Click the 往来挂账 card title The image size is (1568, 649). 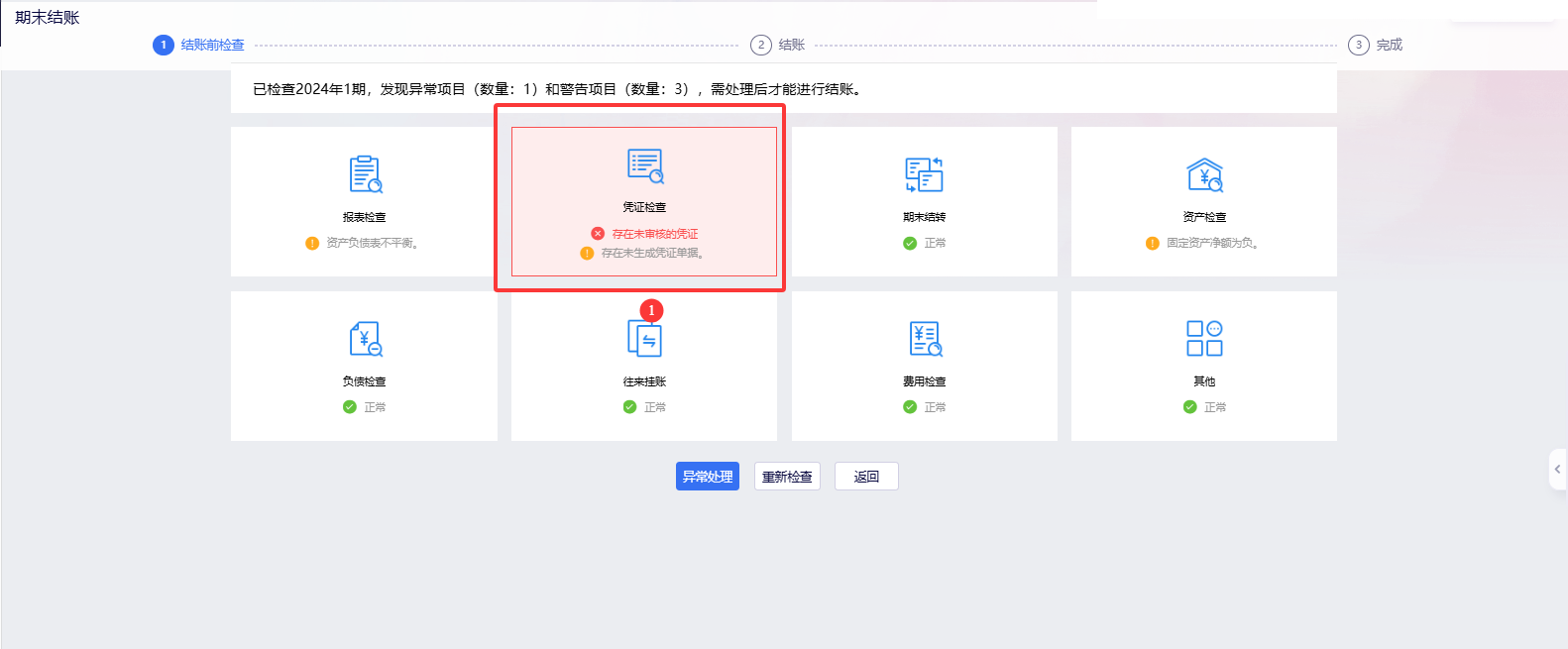tap(644, 381)
